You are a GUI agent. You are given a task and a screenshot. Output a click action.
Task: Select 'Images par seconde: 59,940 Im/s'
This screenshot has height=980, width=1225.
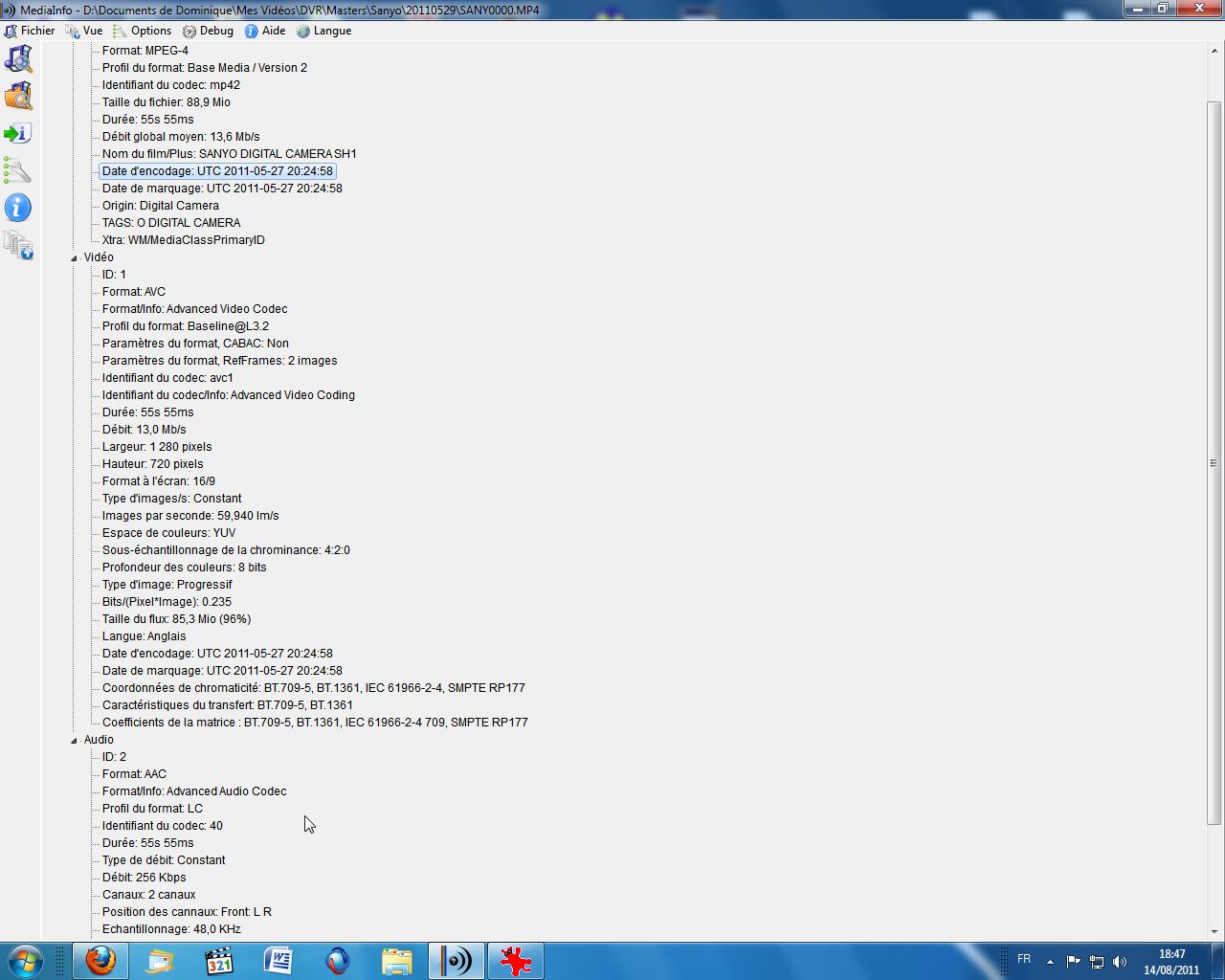(x=190, y=516)
